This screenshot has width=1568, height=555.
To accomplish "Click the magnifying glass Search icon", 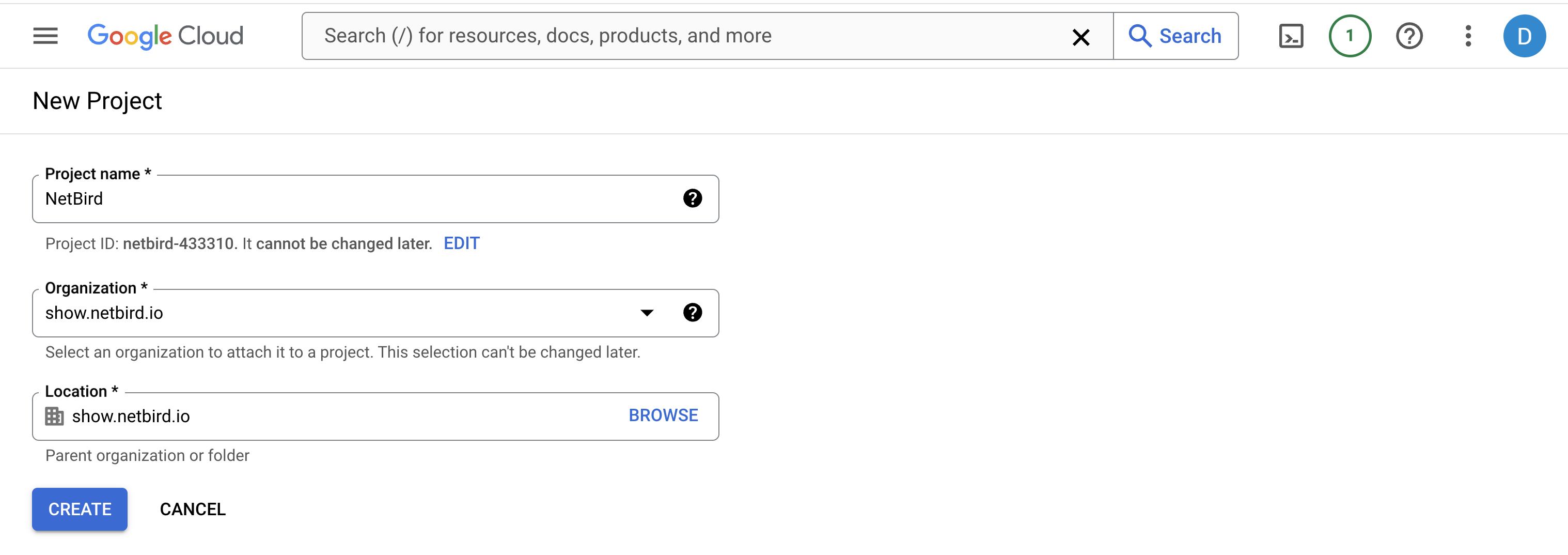I will [x=1140, y=36].
